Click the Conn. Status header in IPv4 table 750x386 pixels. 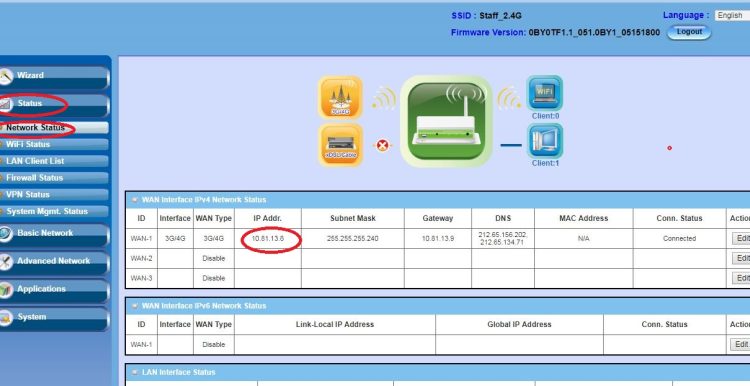(679, 218)
